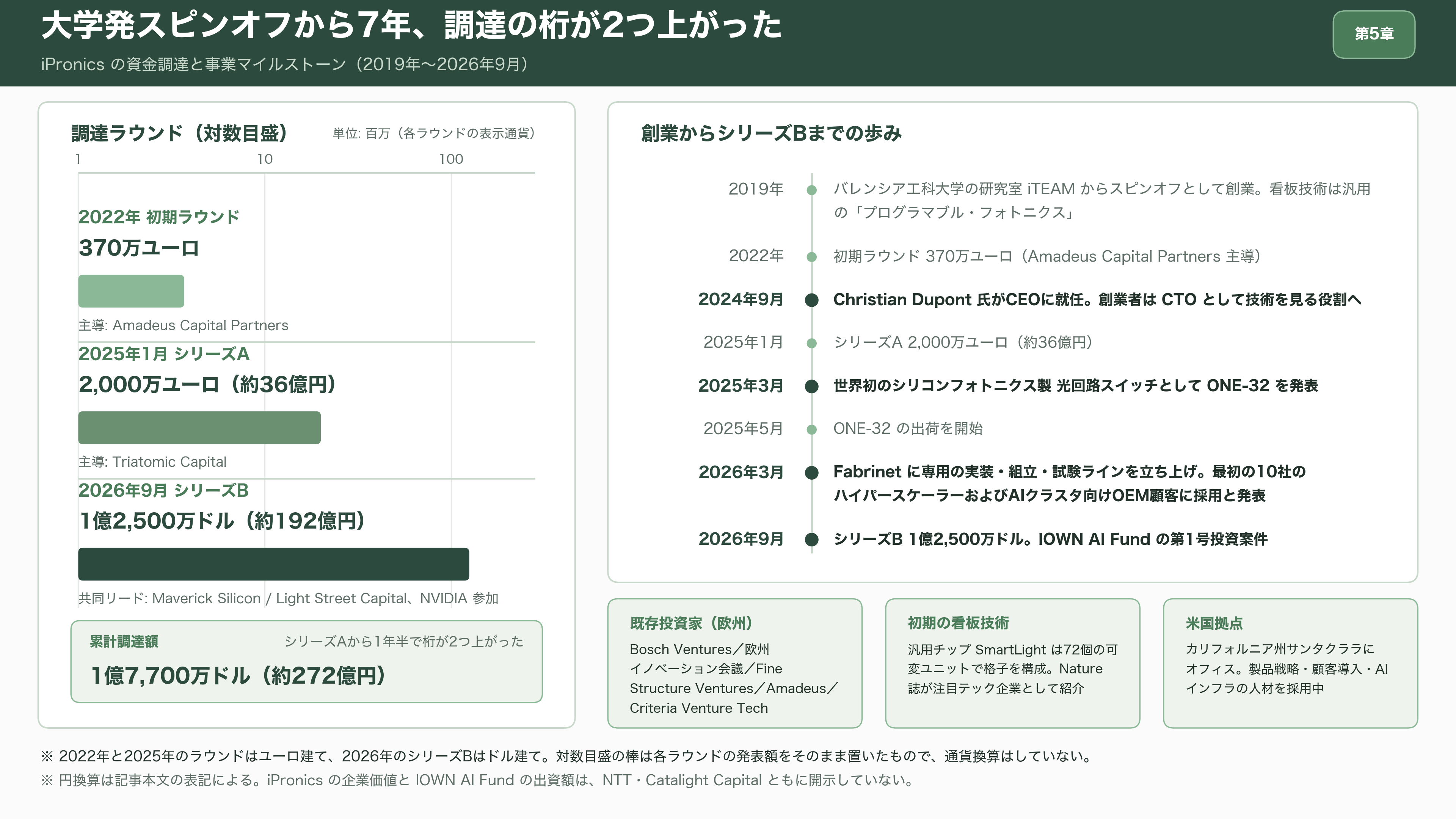The image size is (1456, 819).
Task: Click 2,000万ユーロ（約36億円）in the chart
Action: point(208,384)
